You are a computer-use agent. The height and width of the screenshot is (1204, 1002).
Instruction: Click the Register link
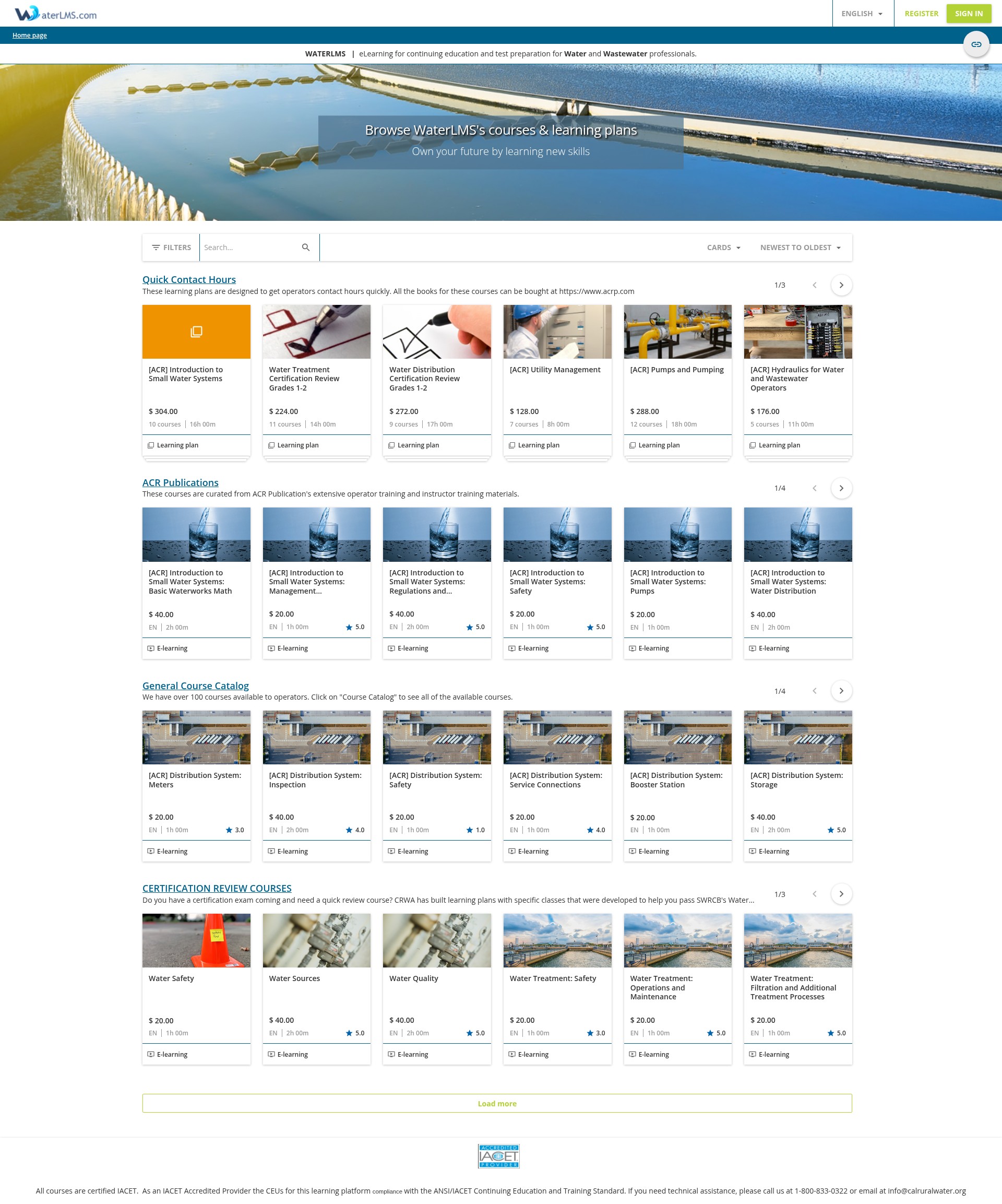[x=921, y=13]
